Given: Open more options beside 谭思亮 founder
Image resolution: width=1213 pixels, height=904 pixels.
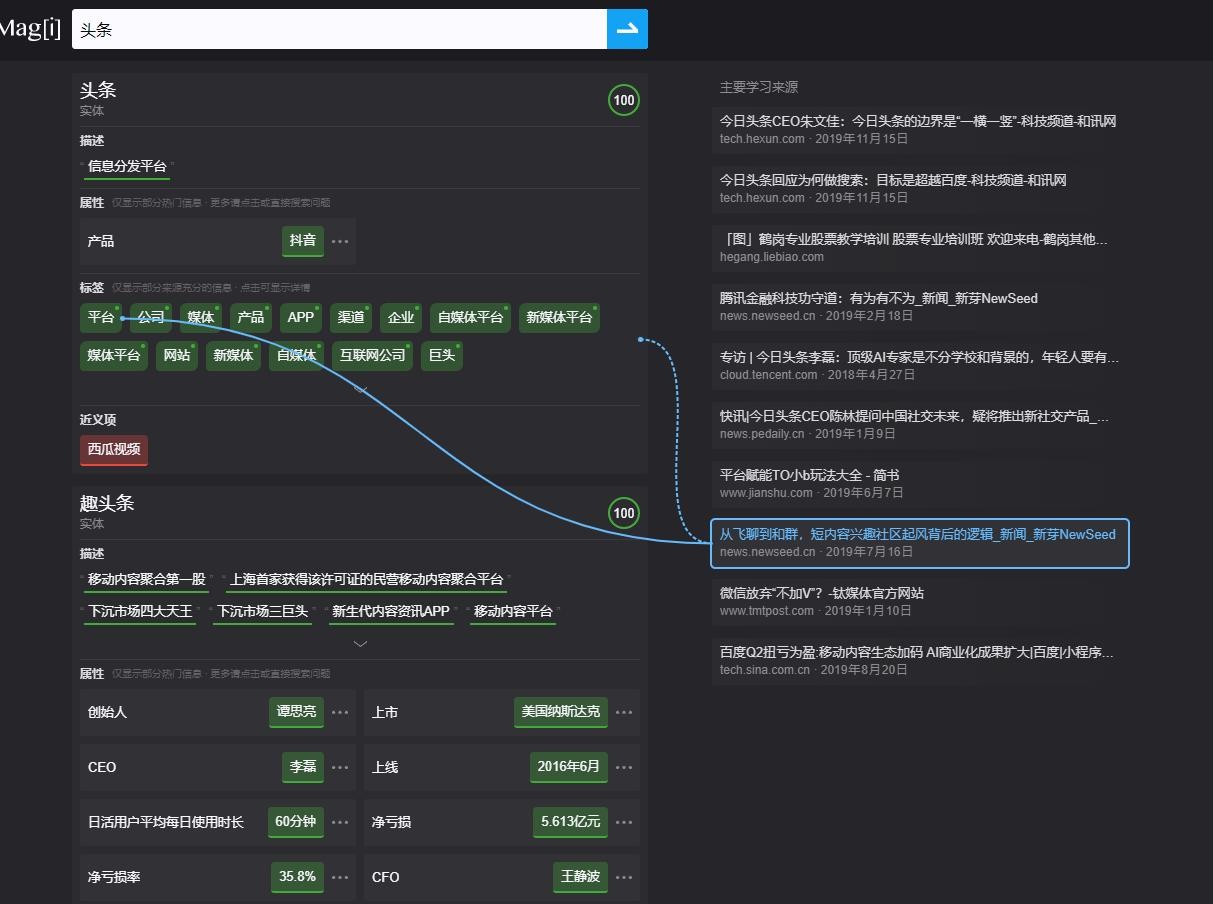Looking at the screenshot, I should tap(340, 712).
